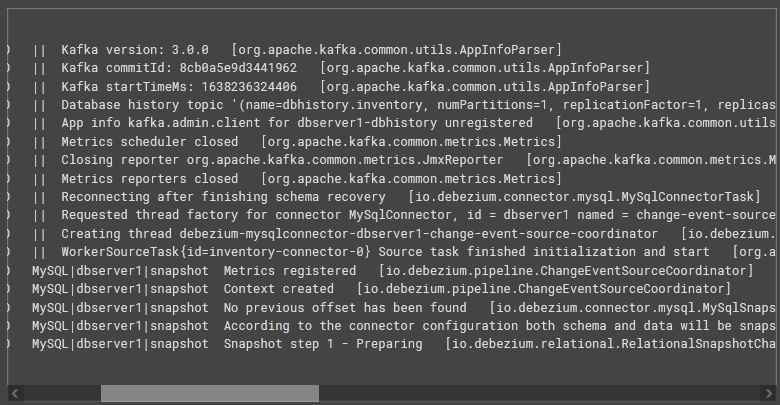Click the 'Requested thread factory for connector' line
The image size is (780, 405).
coord(403,215)
